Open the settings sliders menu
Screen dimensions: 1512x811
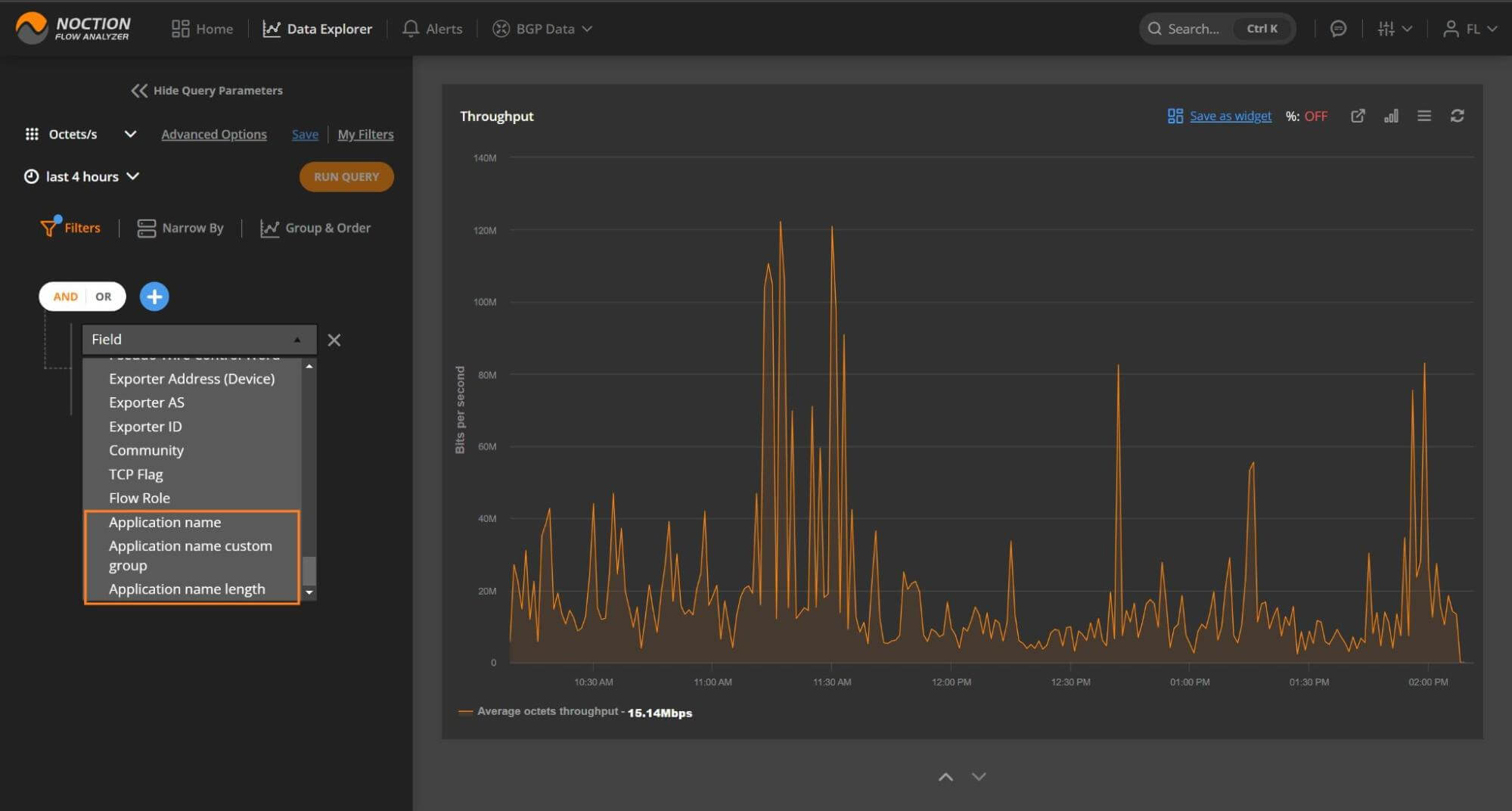[x=1394, y=29]
